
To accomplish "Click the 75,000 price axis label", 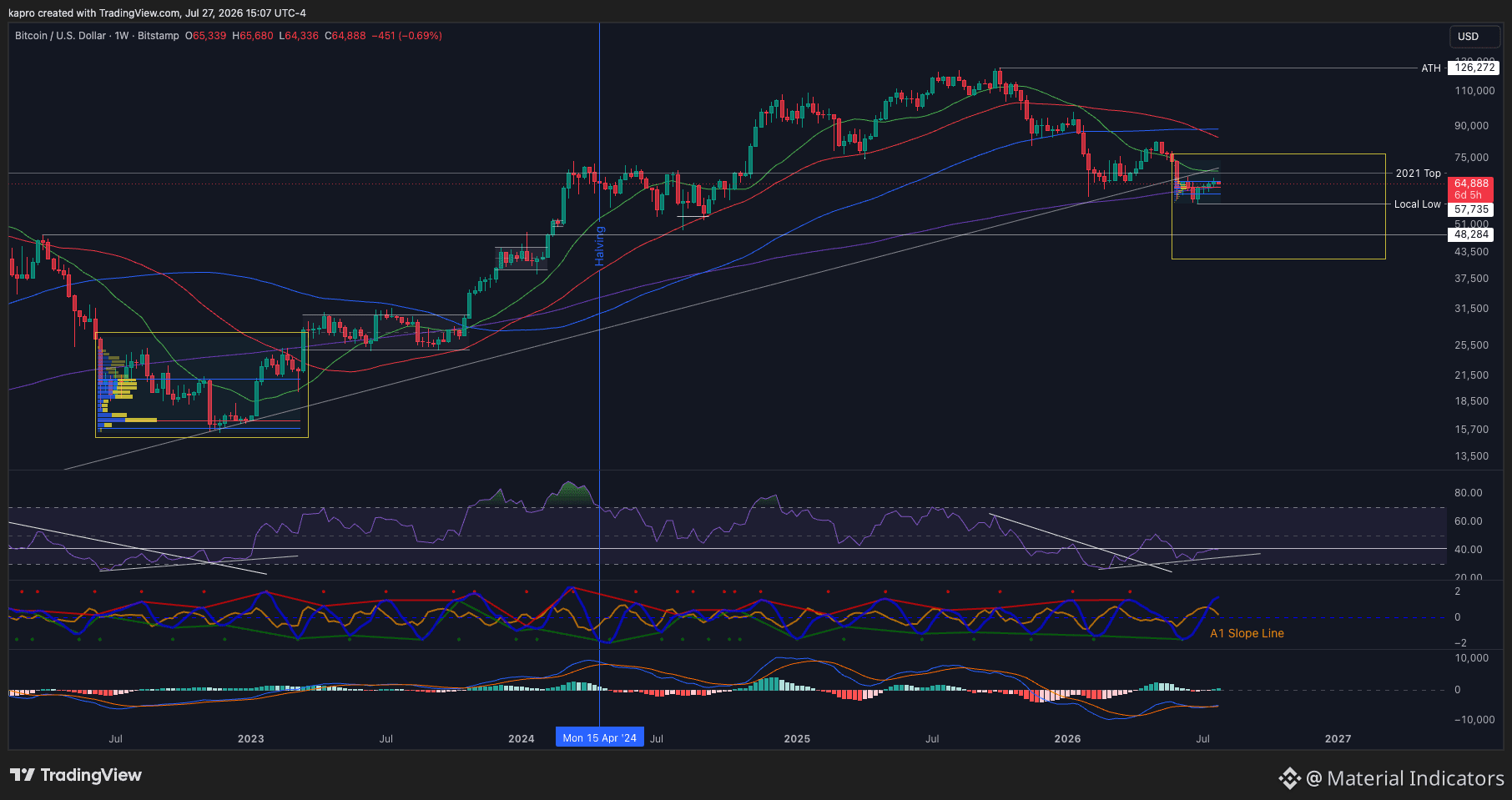I will tap(1472, 158).
